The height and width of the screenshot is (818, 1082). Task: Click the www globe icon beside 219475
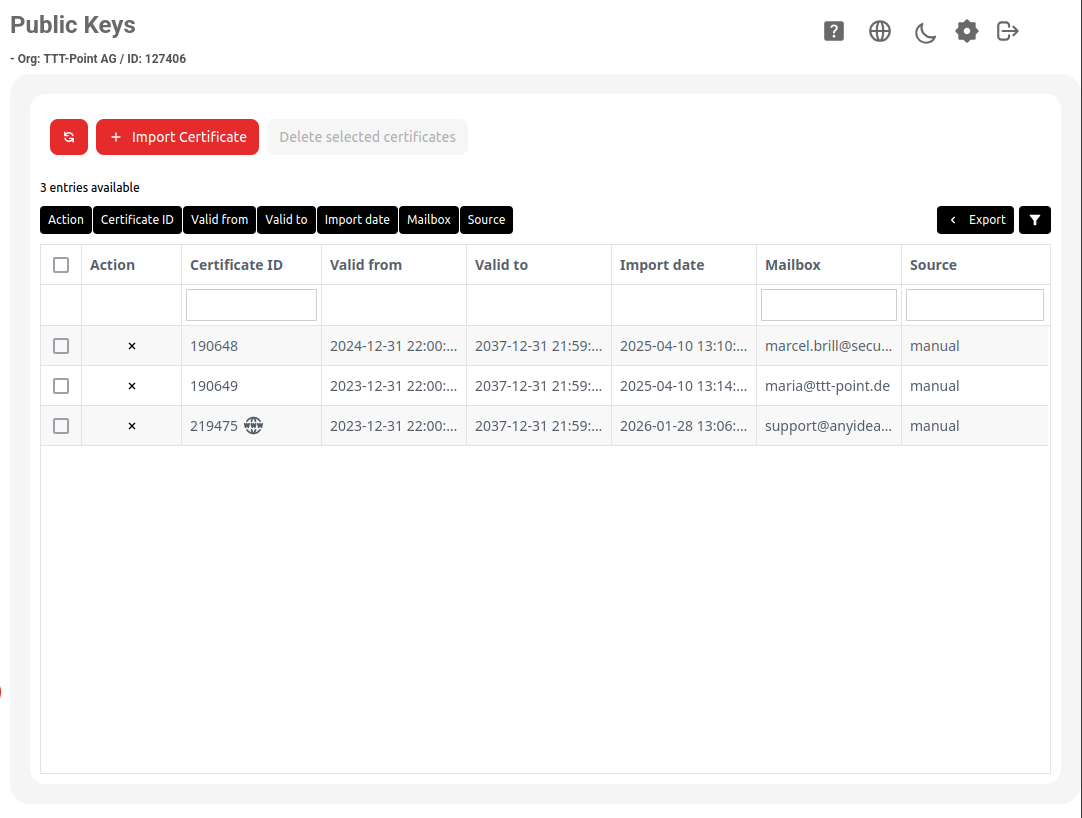click(x=254, y=426)
